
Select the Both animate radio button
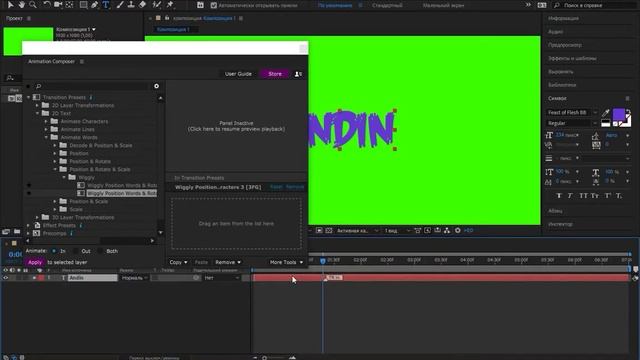click(x=100, y=251)
